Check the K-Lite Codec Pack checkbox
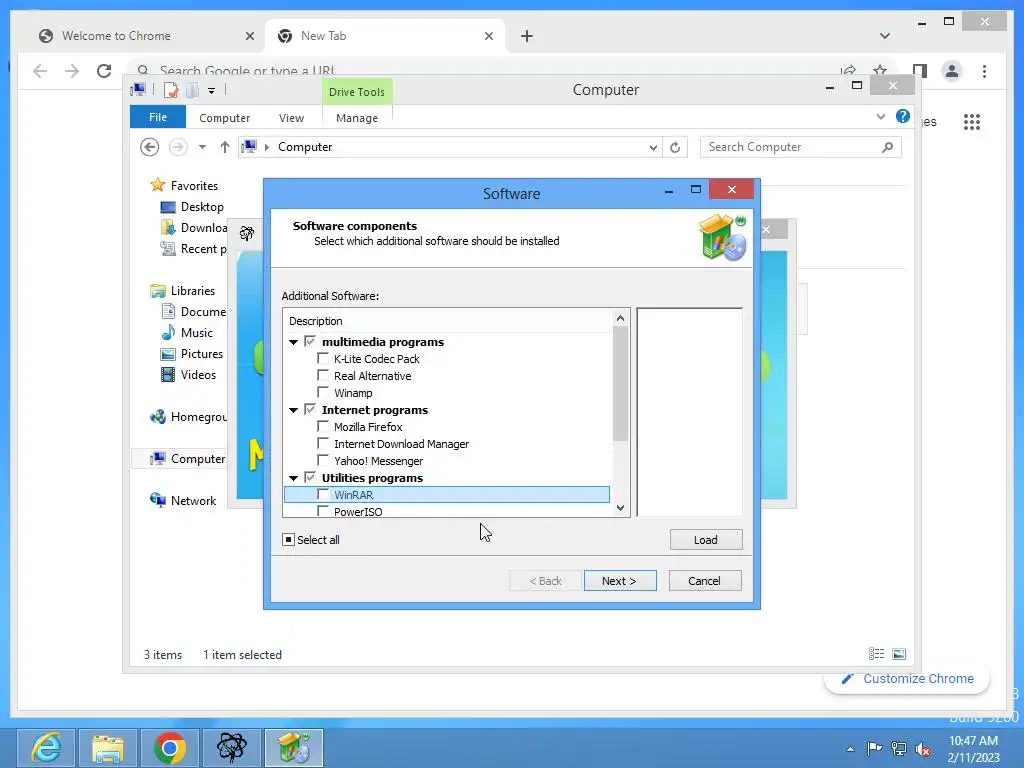Image resolution: width=1024 pixels, height=768 pixels. (323, 359)
